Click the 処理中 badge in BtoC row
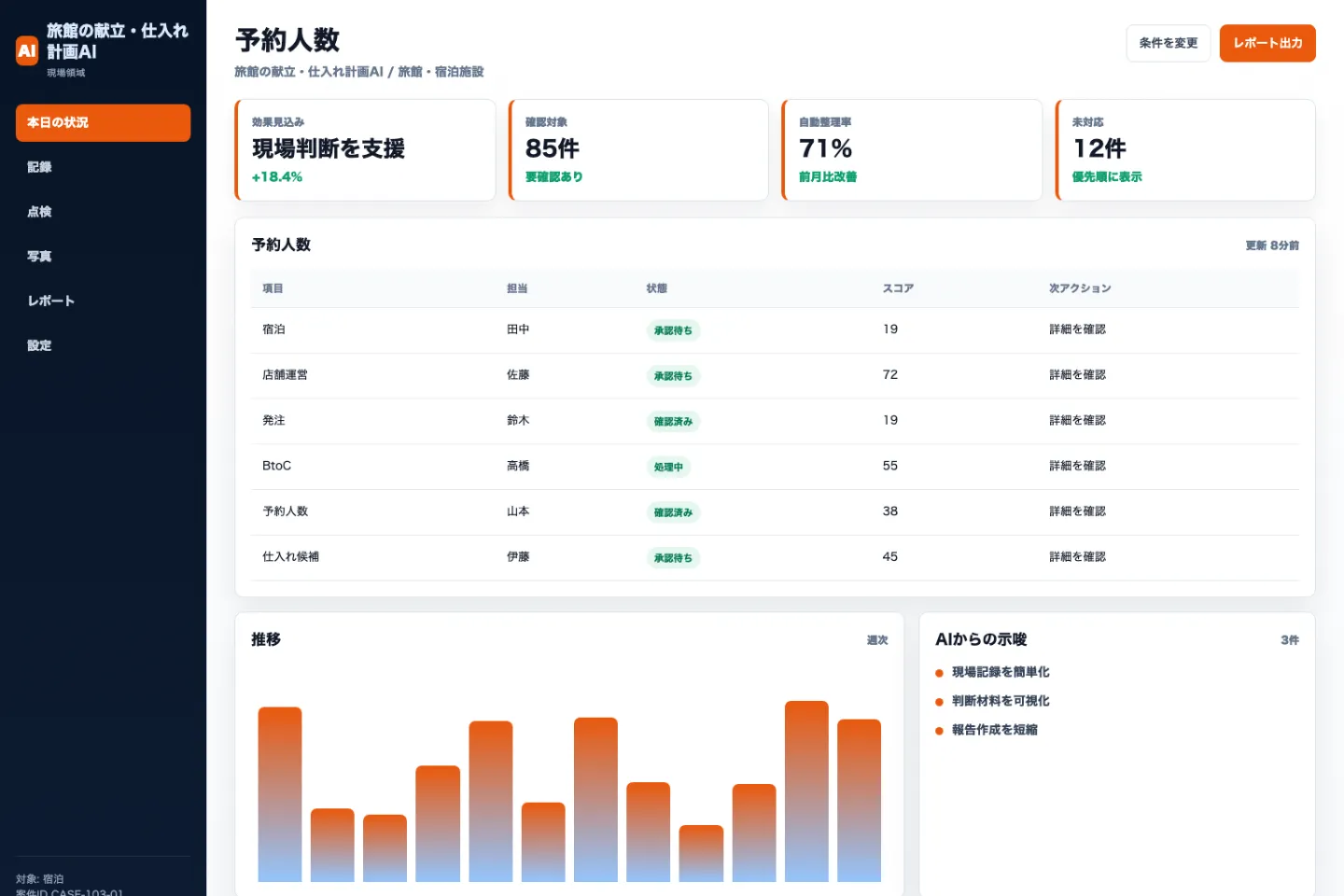The width and height of the screenshot is (1344, 896). click(668, 467)
